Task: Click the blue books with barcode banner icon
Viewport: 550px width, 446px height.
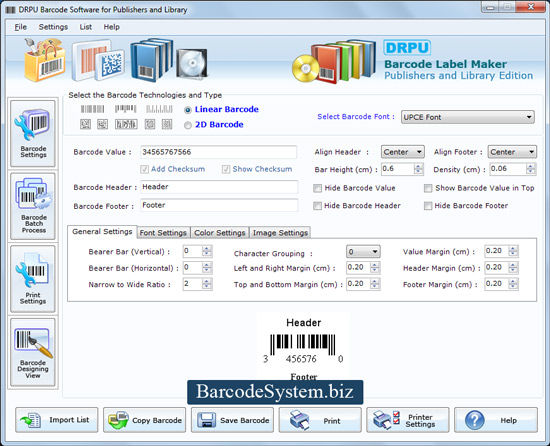Action: 152,60
